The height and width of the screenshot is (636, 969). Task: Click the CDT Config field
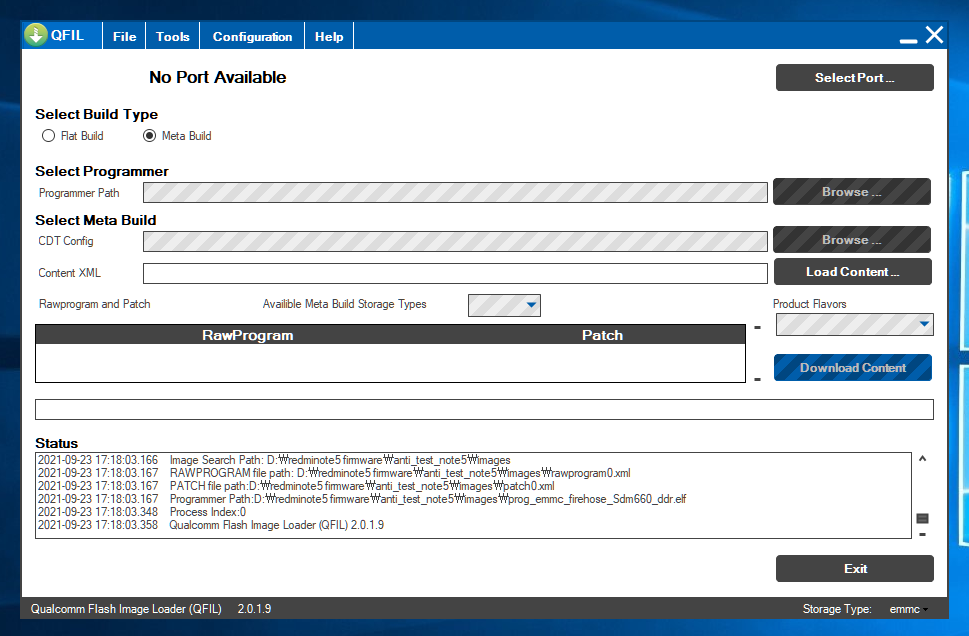455,241
